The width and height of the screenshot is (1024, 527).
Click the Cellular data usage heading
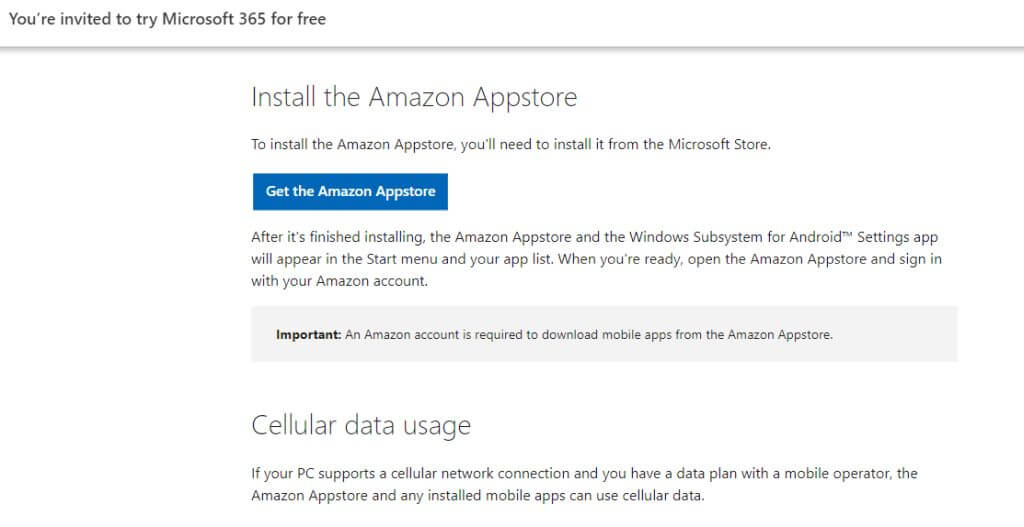[361, 425]
